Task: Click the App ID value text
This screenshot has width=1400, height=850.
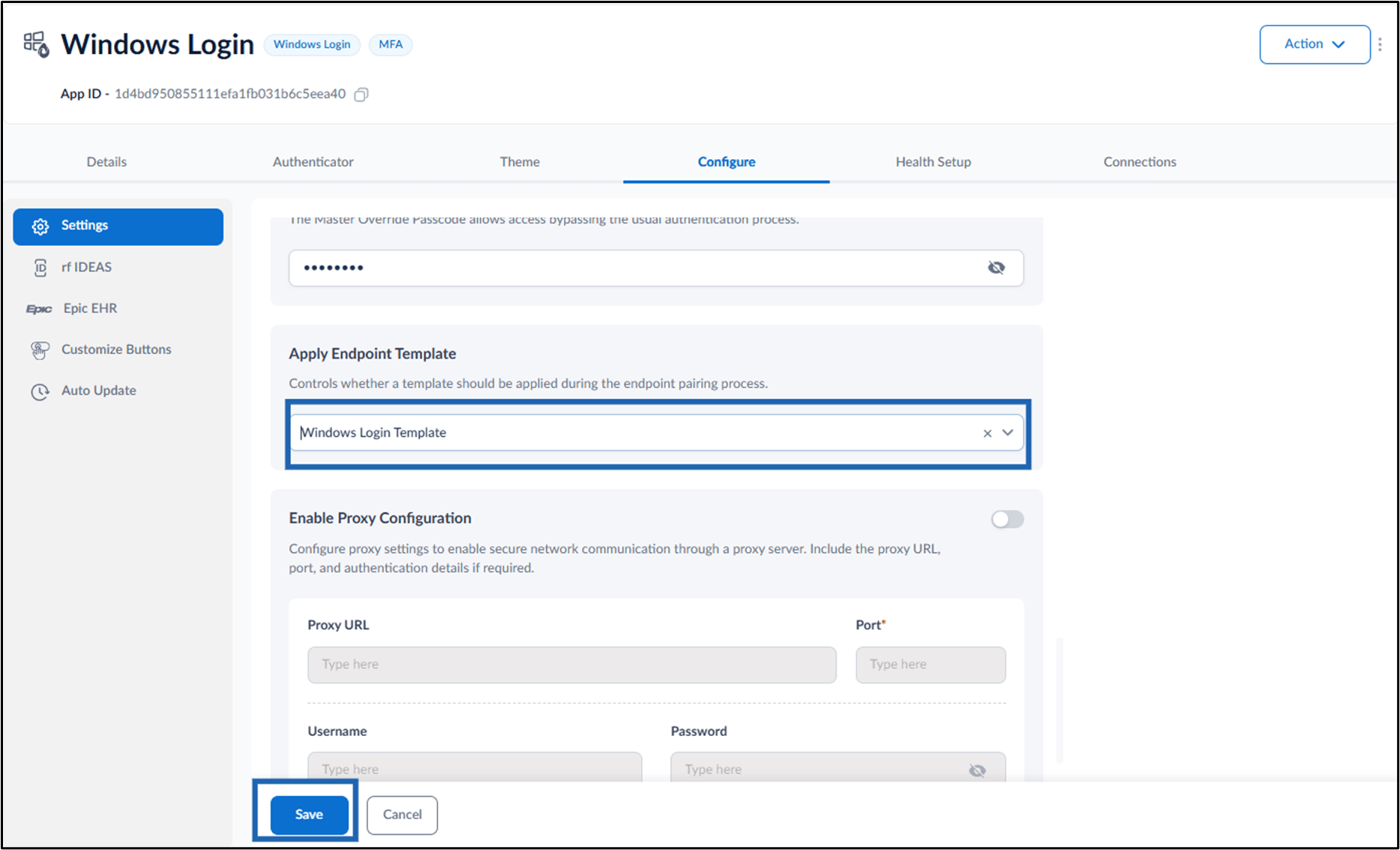Action: (x=229, y=95)
